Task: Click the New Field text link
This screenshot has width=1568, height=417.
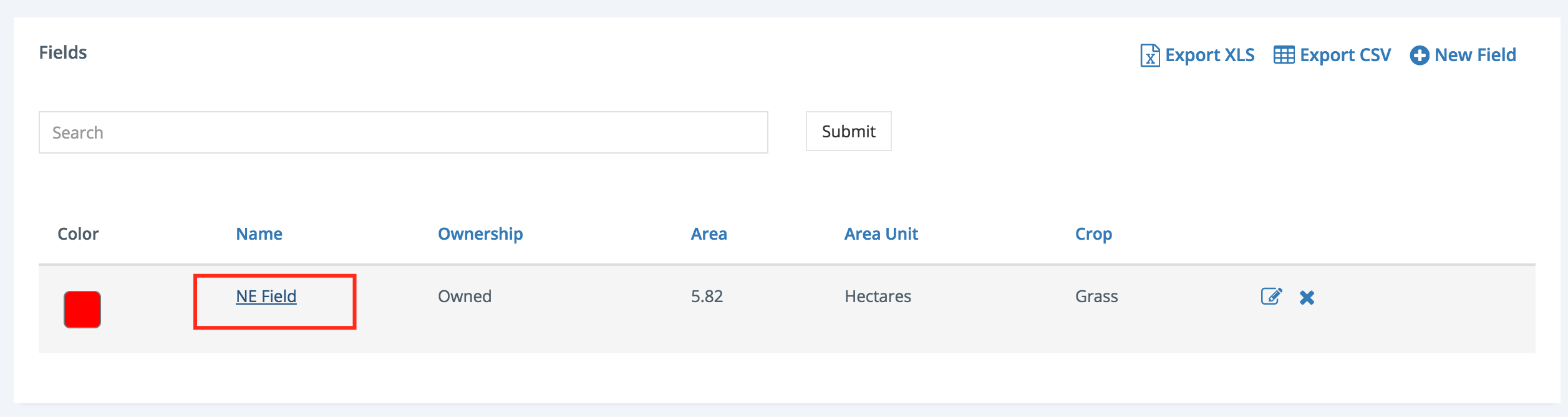Action: 1475,55
